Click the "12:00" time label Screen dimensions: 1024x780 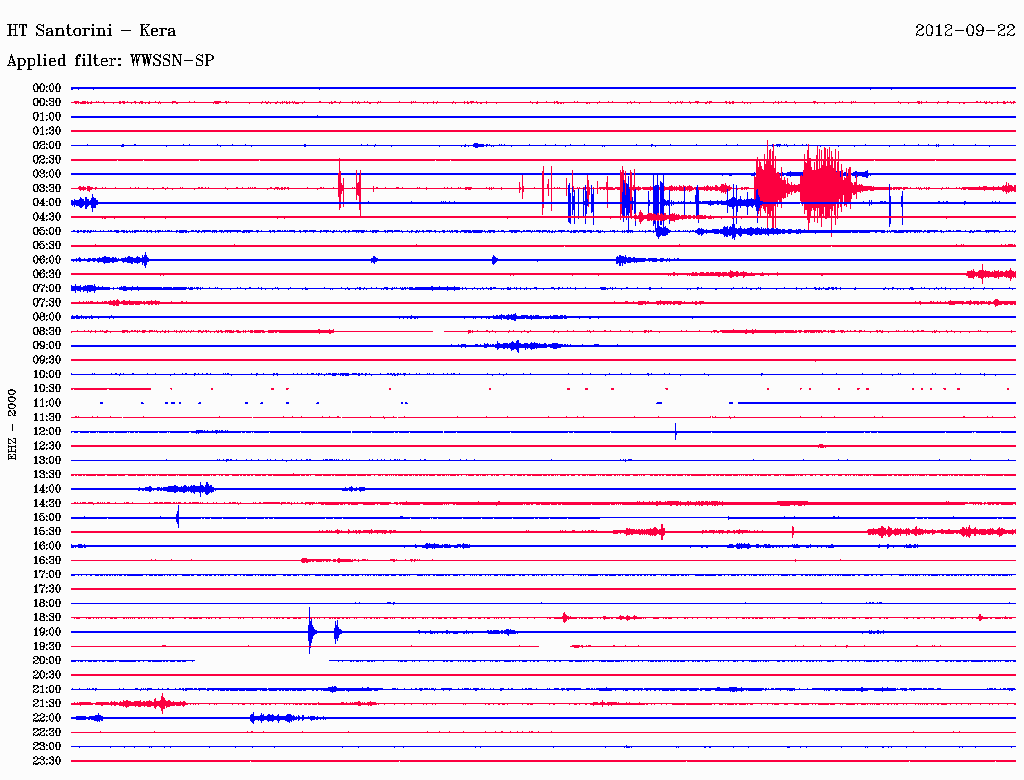click(47, 432)
